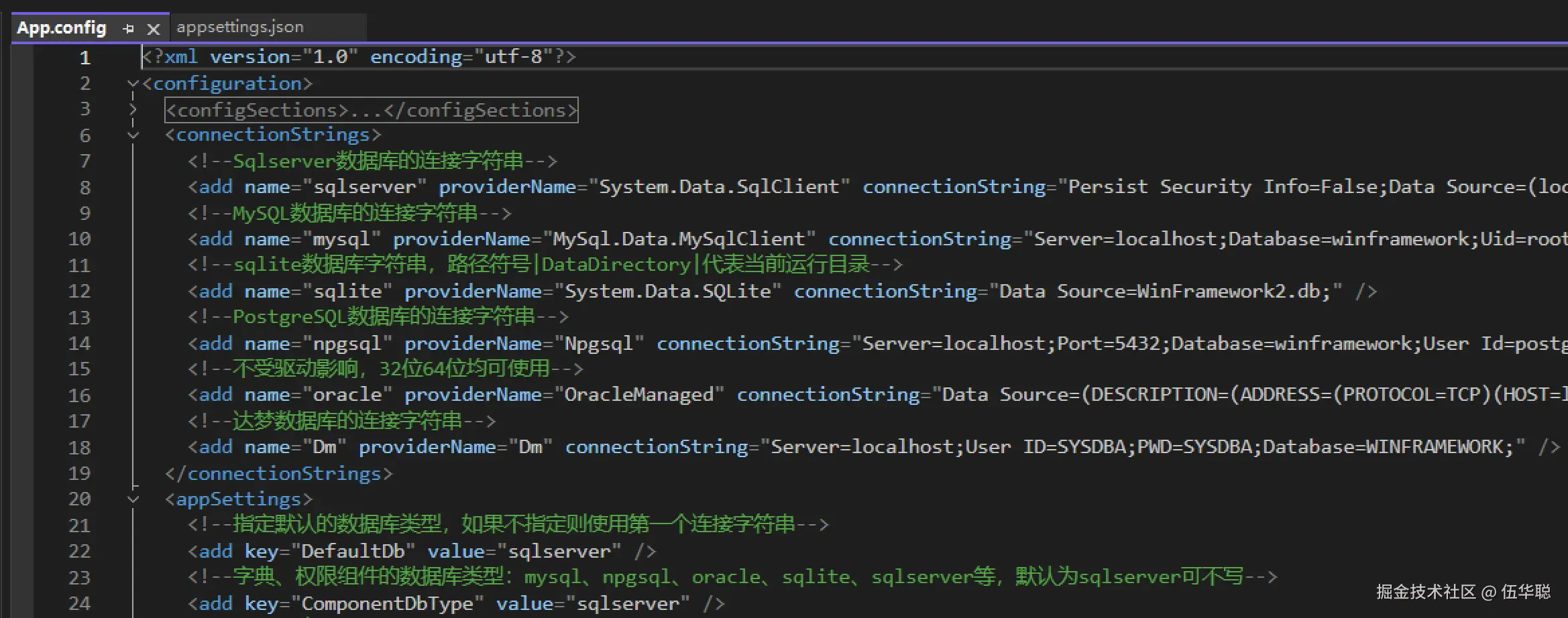
Task: Click the WinFramework2.db connection string text
Action: click(1164, 292)
